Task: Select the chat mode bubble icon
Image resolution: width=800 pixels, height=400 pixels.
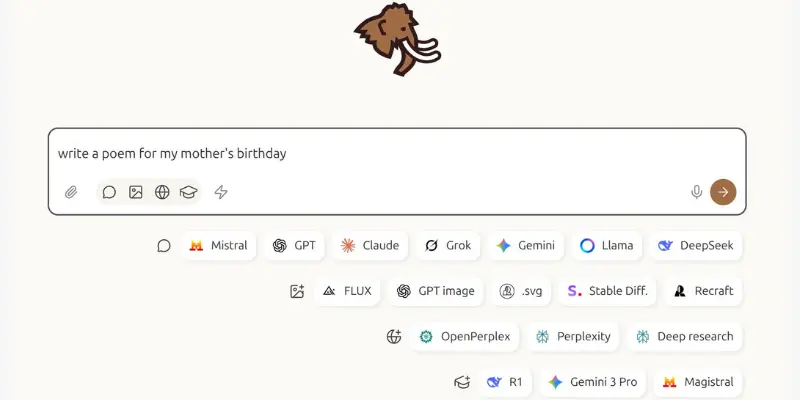Action: pos(109,192)
